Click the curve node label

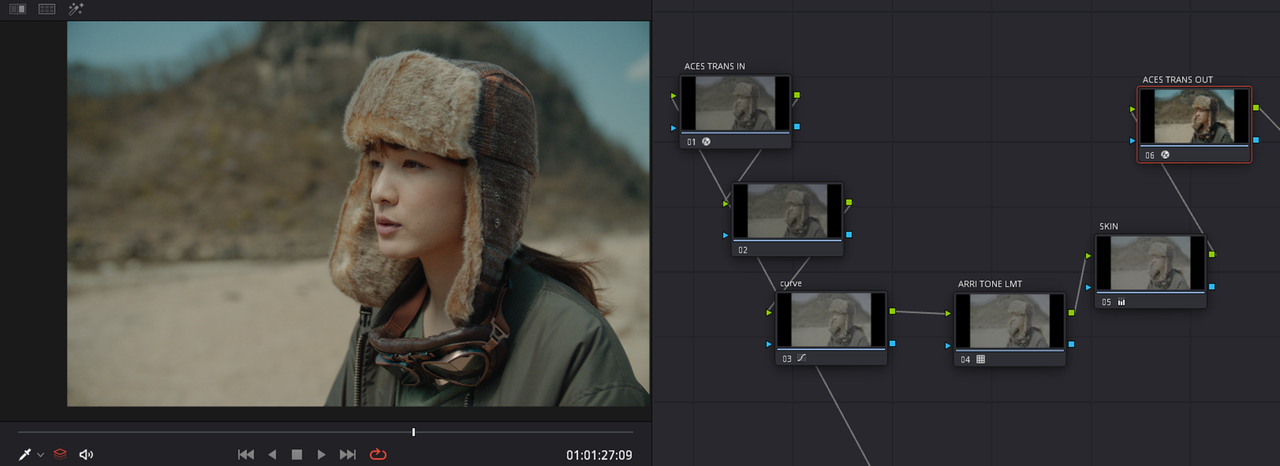[791, 283]
